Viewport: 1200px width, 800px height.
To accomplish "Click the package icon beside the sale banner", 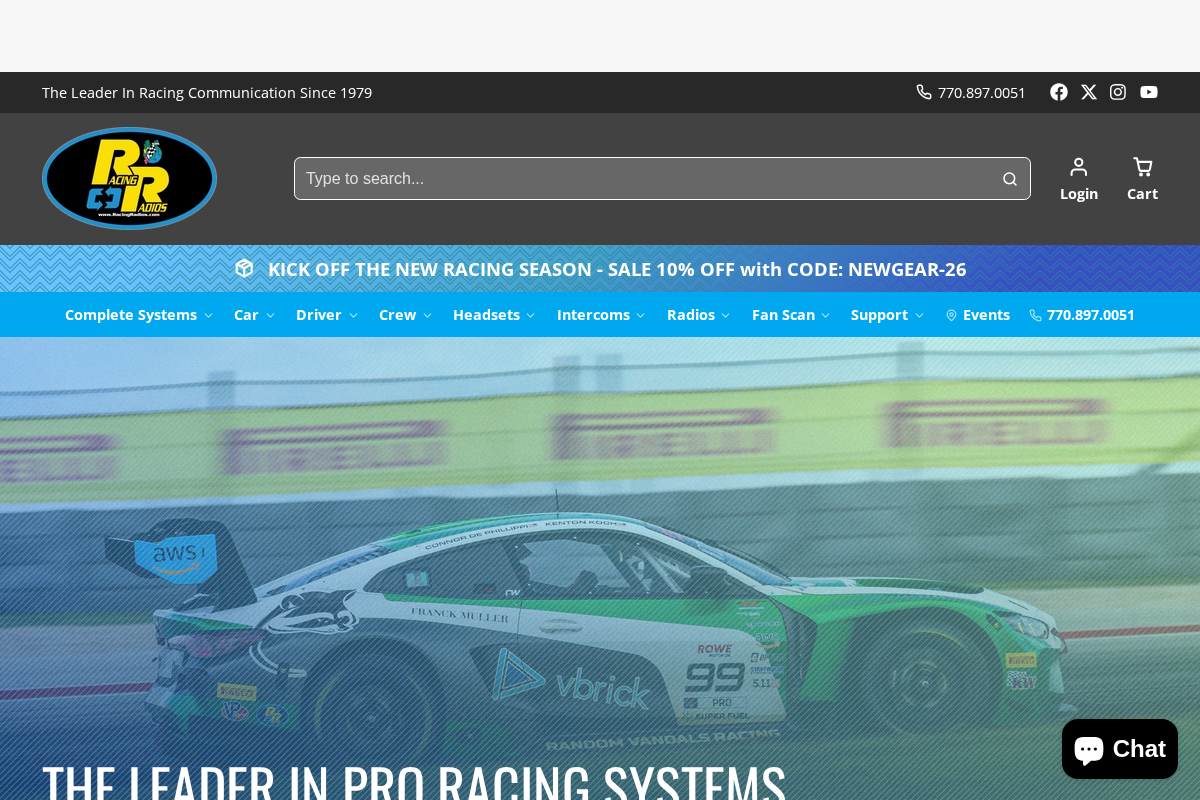I will (x=244, y=268).
